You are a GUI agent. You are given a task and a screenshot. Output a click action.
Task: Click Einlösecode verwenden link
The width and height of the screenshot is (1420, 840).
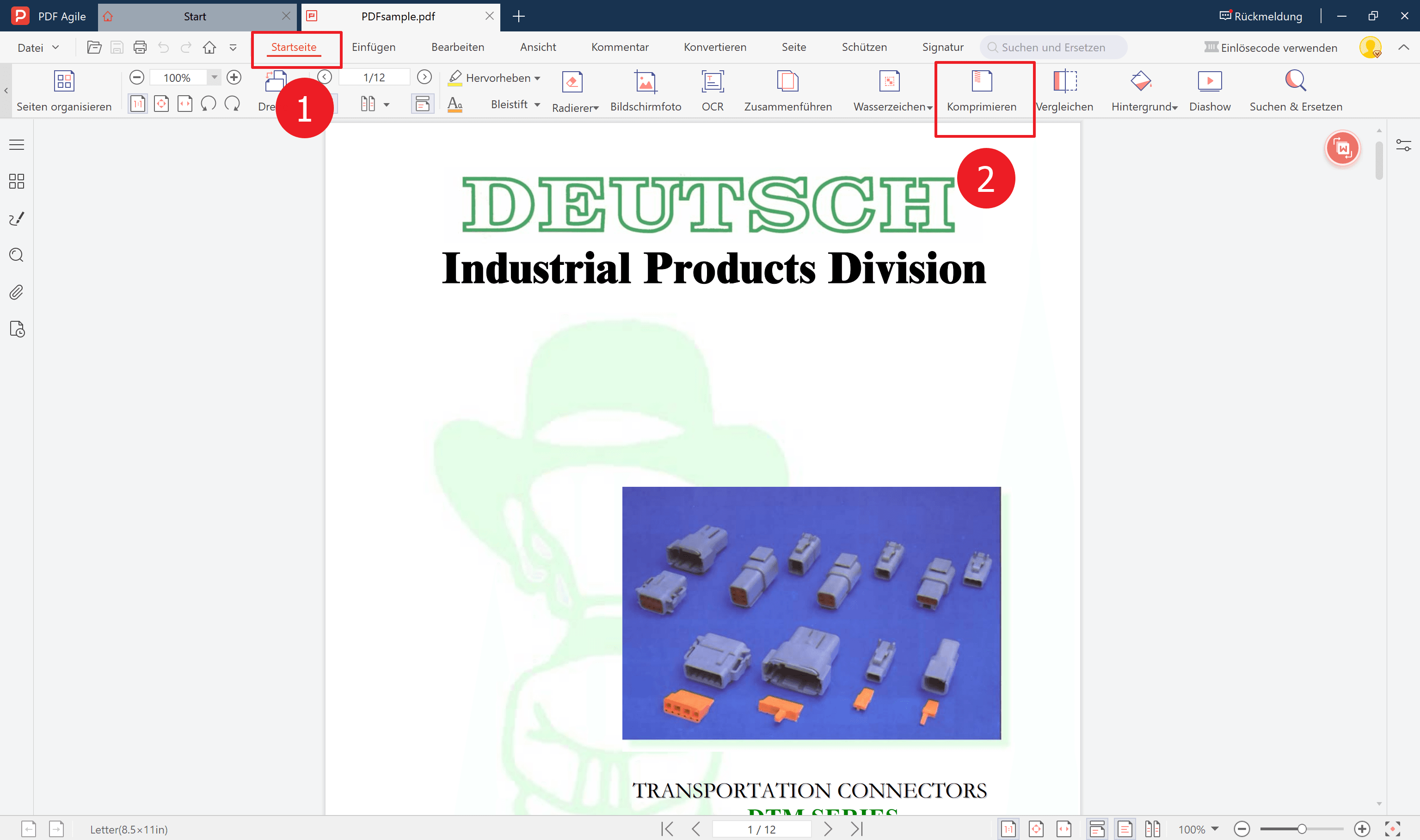[x=1271, y=48]
